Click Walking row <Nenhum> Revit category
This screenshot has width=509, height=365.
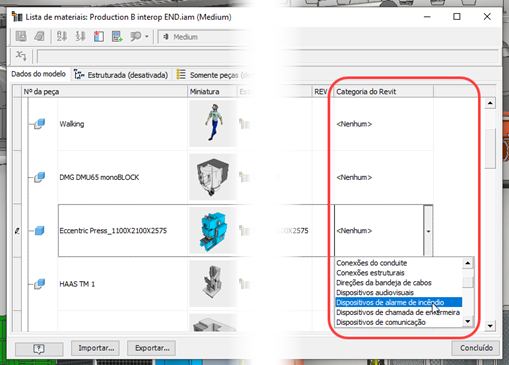(354, 124)
